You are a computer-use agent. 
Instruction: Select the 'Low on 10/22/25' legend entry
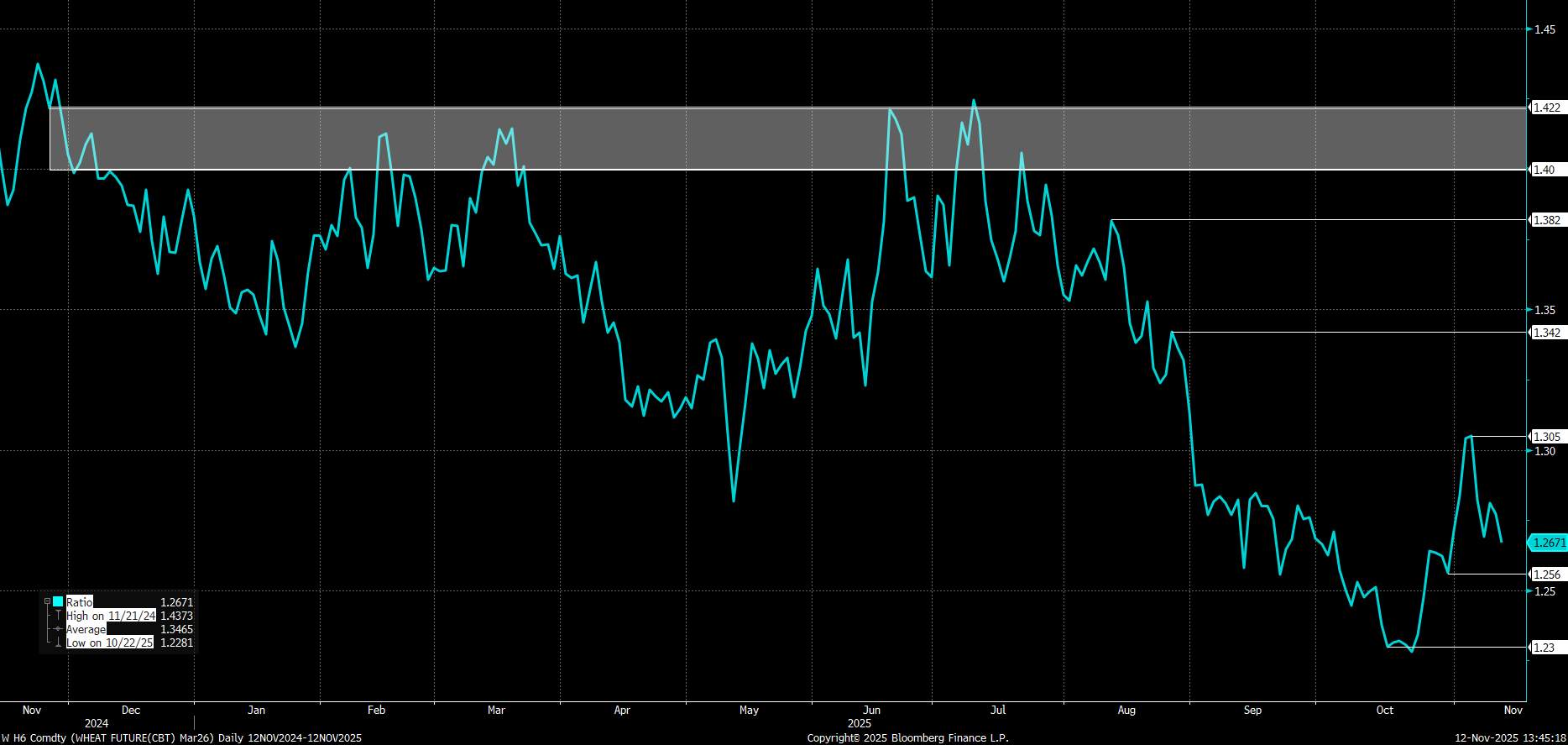(x=110, y=643)
